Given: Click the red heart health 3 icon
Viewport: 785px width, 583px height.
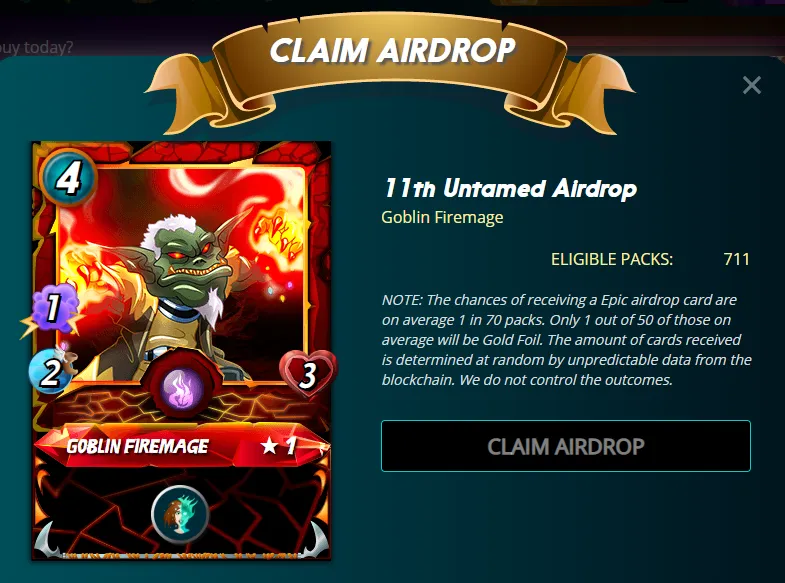Looking at the screenshot, I should [x=308, y=373].
